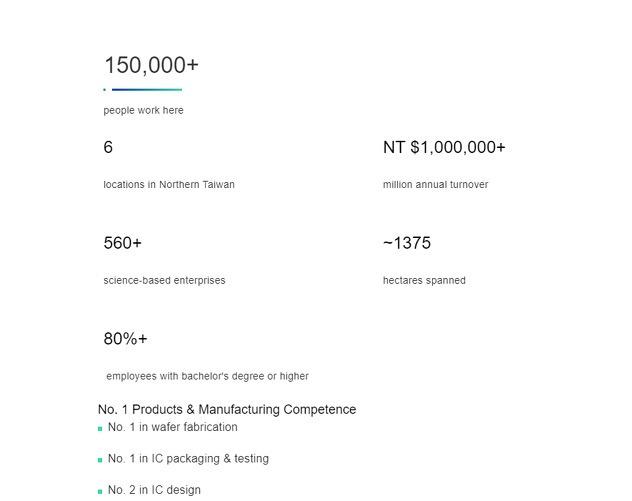Select the "150,000+" headline figure
This screenshot has height=501, width=632.
coord(151,65)
